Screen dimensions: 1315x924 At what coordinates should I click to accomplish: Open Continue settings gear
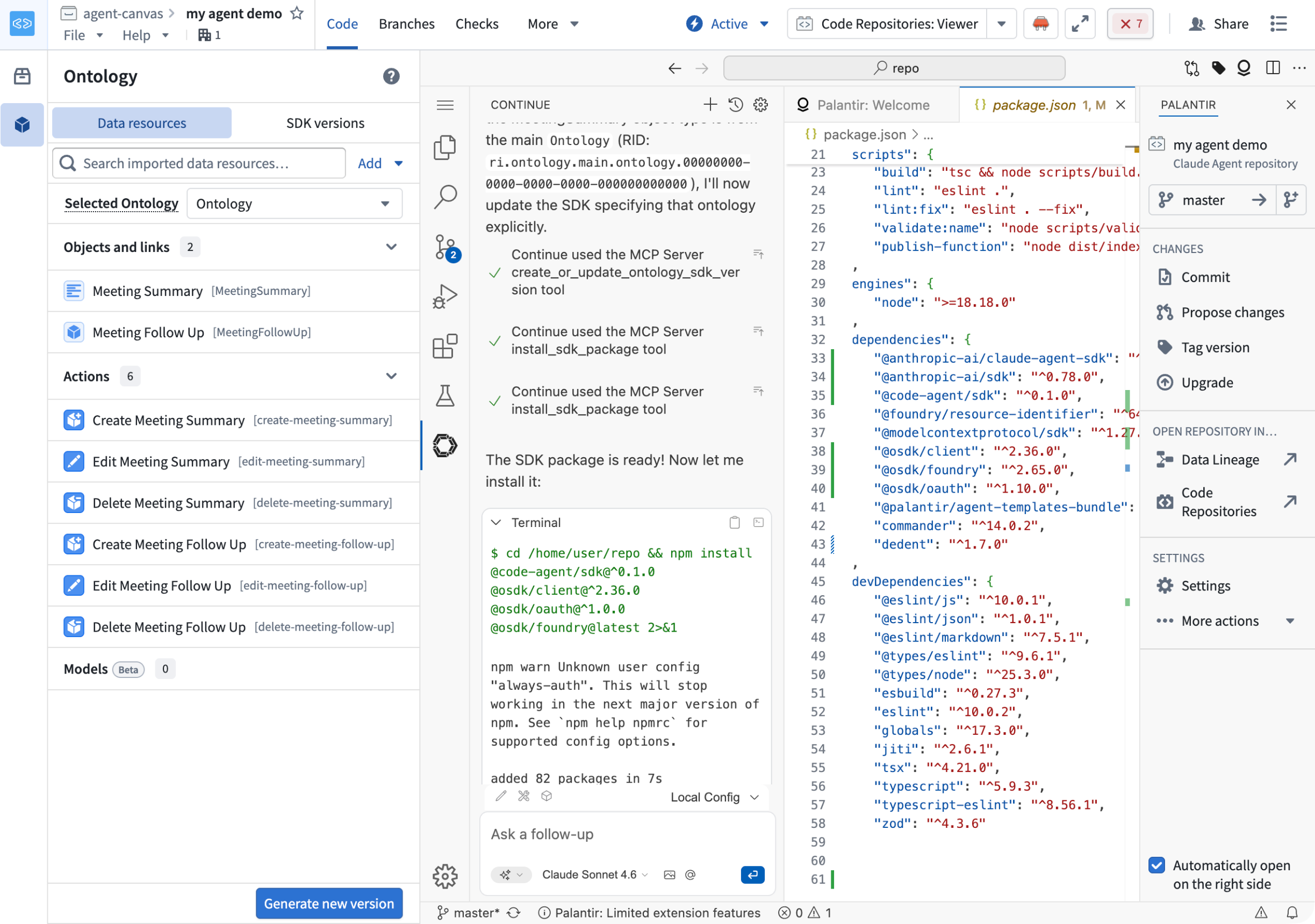[760, 104]
